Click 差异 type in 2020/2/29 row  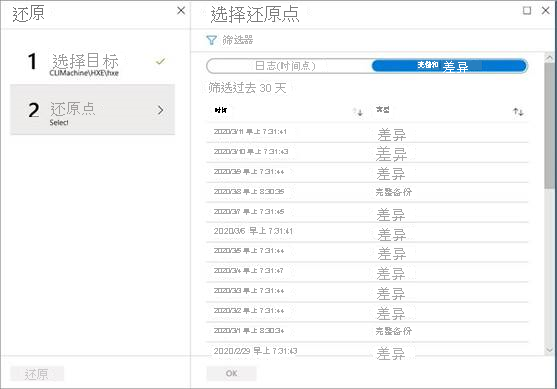(391, 353)
